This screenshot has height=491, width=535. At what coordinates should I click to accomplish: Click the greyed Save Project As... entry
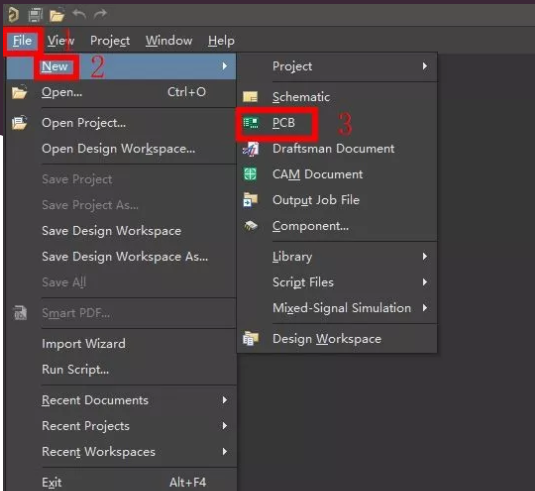121,205
